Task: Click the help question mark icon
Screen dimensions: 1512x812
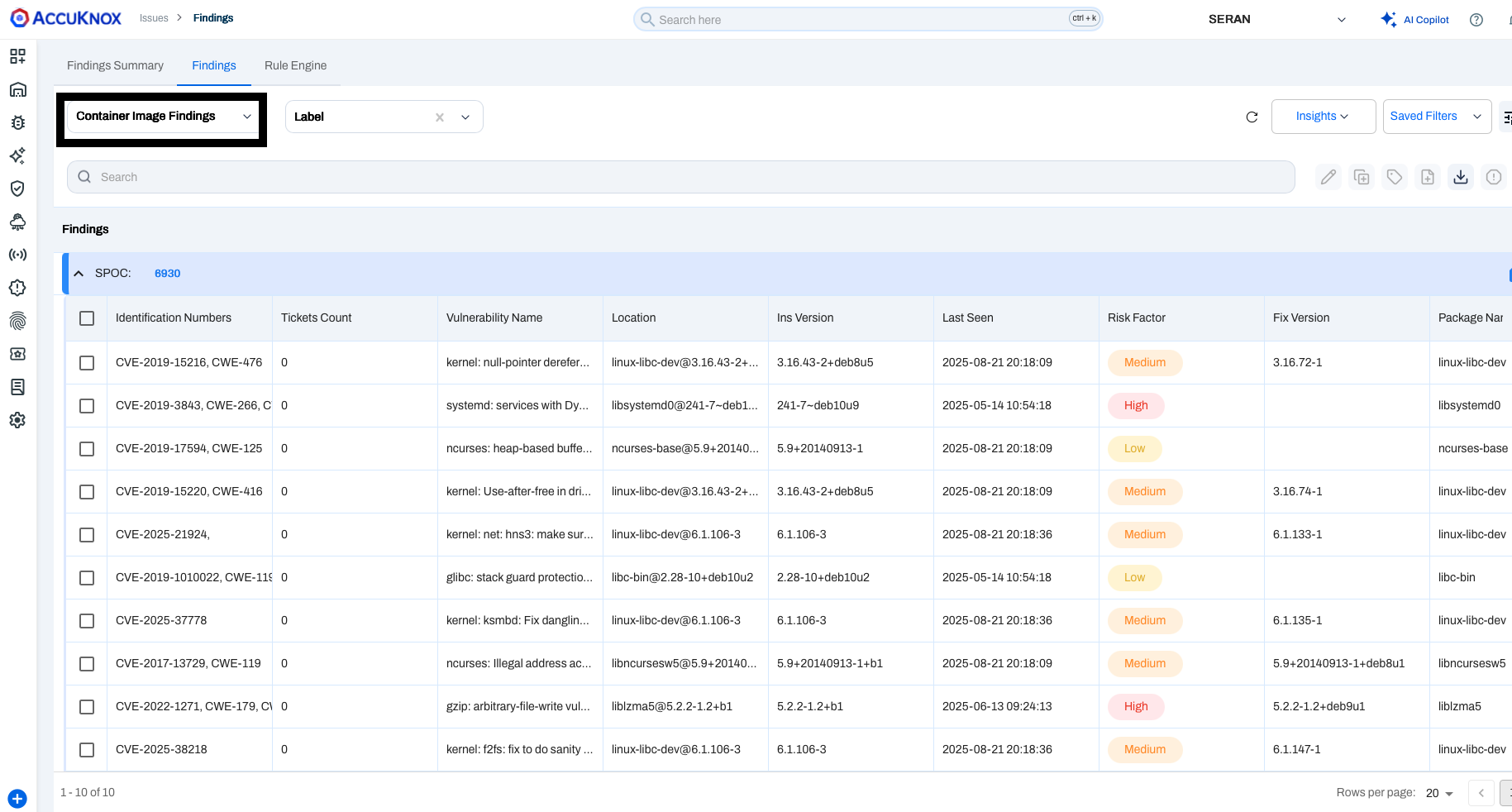Action: point(1476,20)
